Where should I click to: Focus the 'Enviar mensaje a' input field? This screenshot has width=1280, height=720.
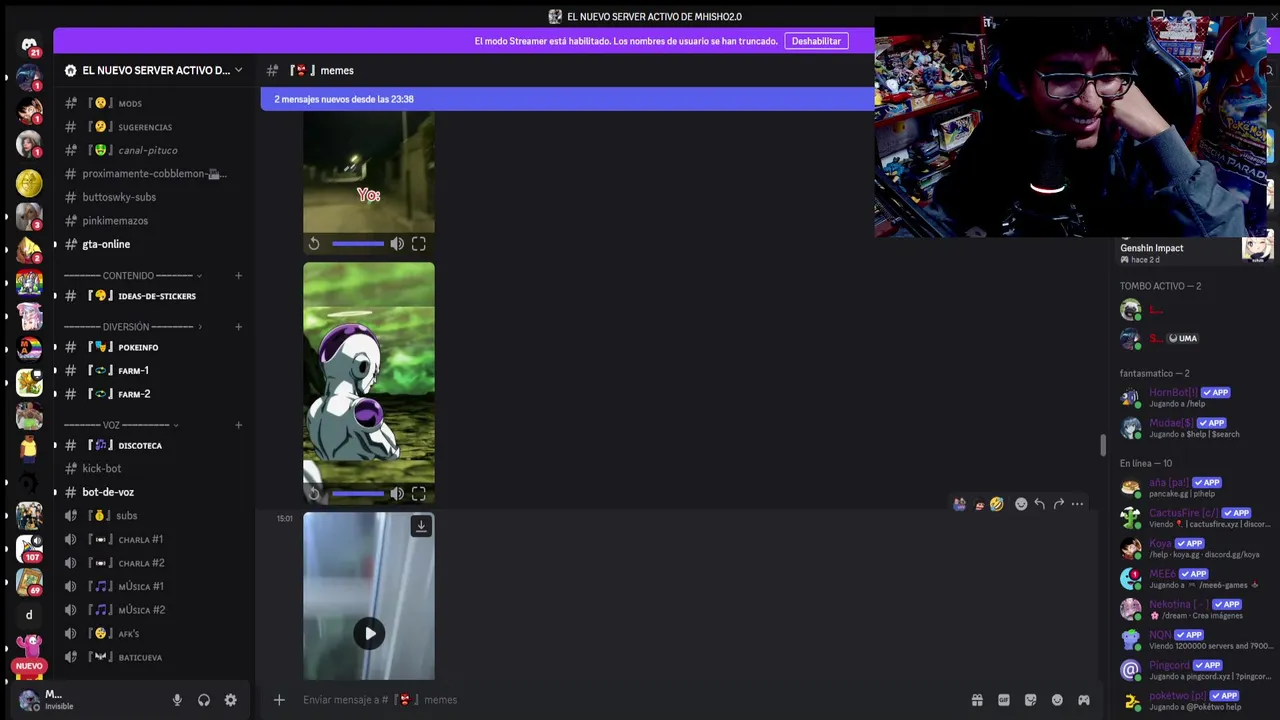630,700
